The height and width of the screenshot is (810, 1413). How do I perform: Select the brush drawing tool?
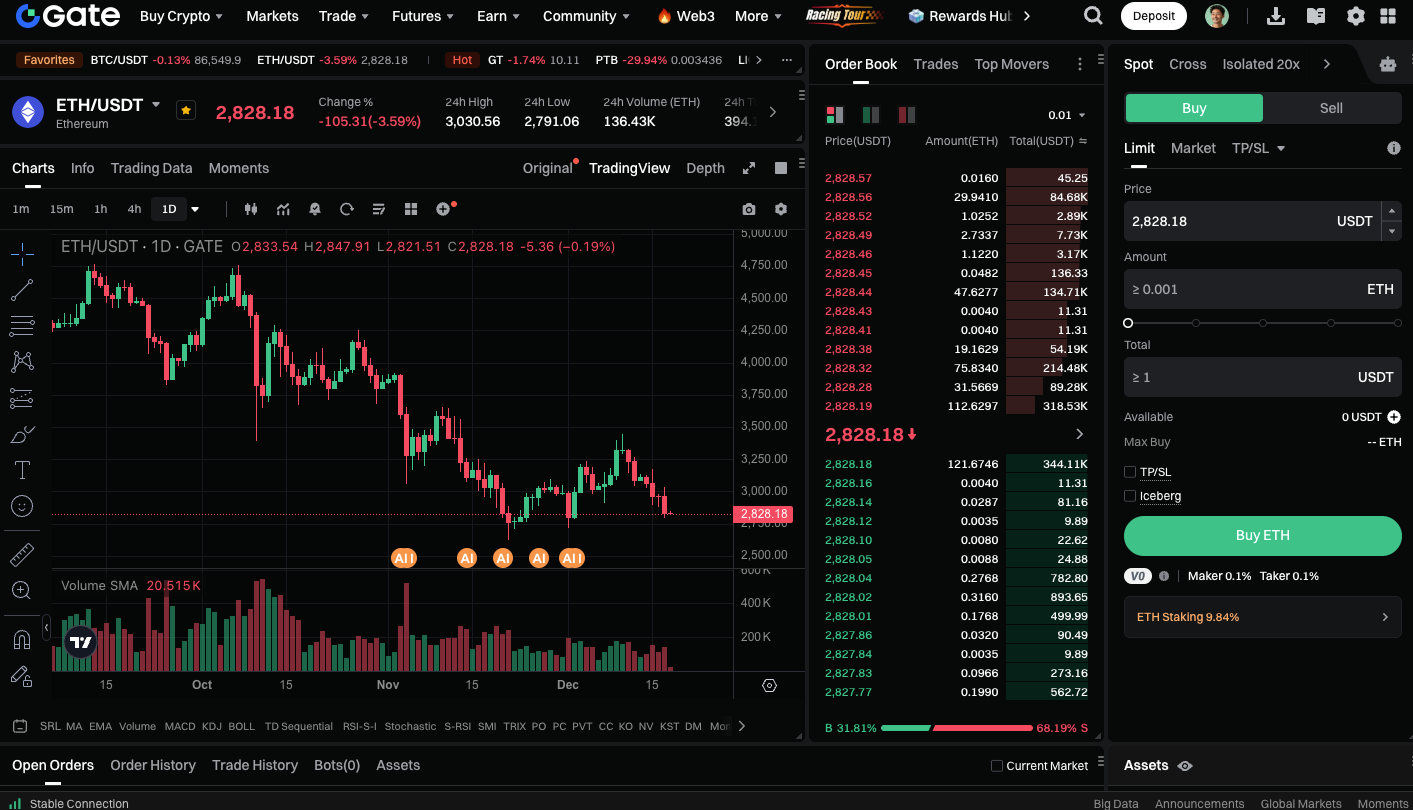coord(22,434)
